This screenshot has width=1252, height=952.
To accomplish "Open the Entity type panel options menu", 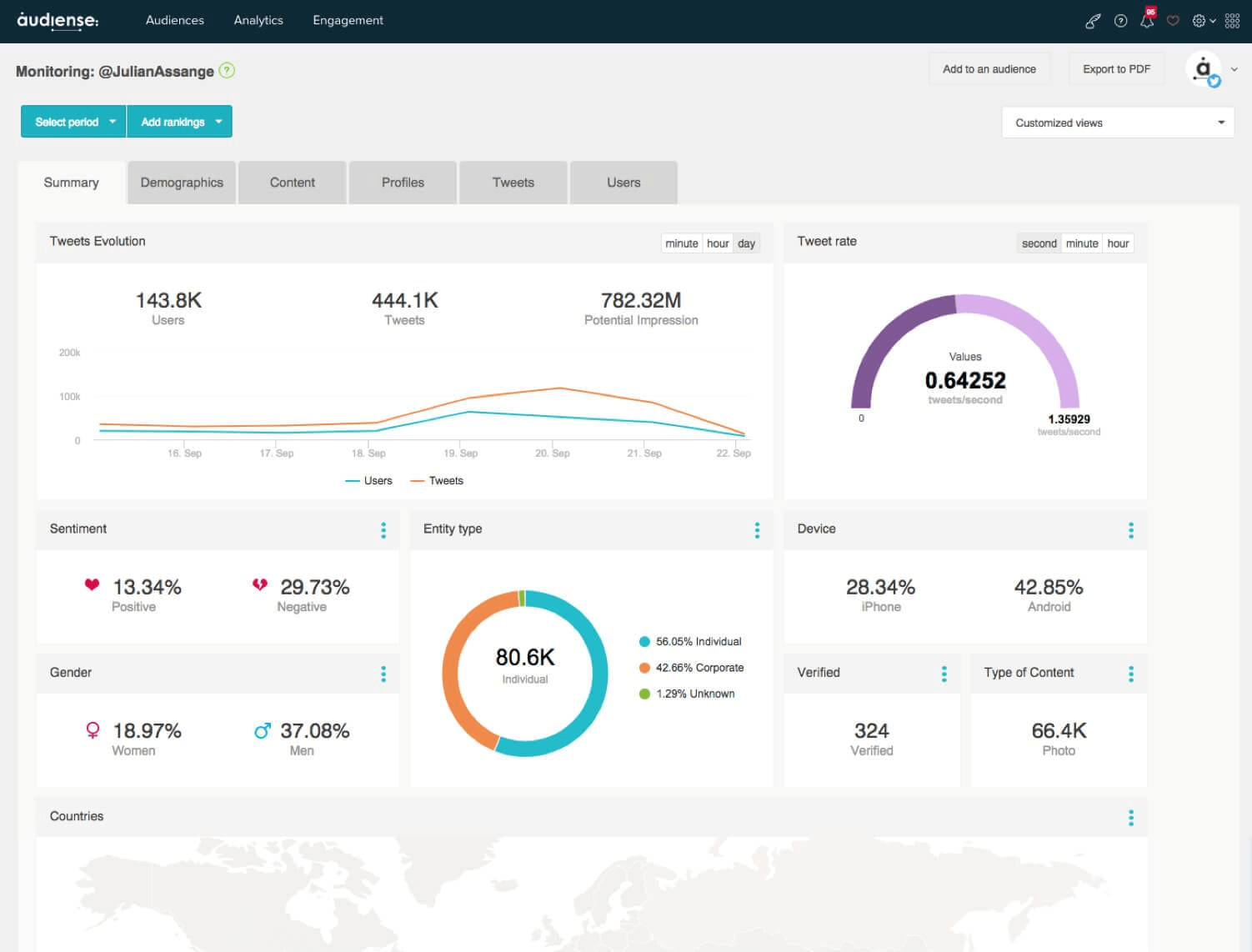I will click(x=757, y=530).
